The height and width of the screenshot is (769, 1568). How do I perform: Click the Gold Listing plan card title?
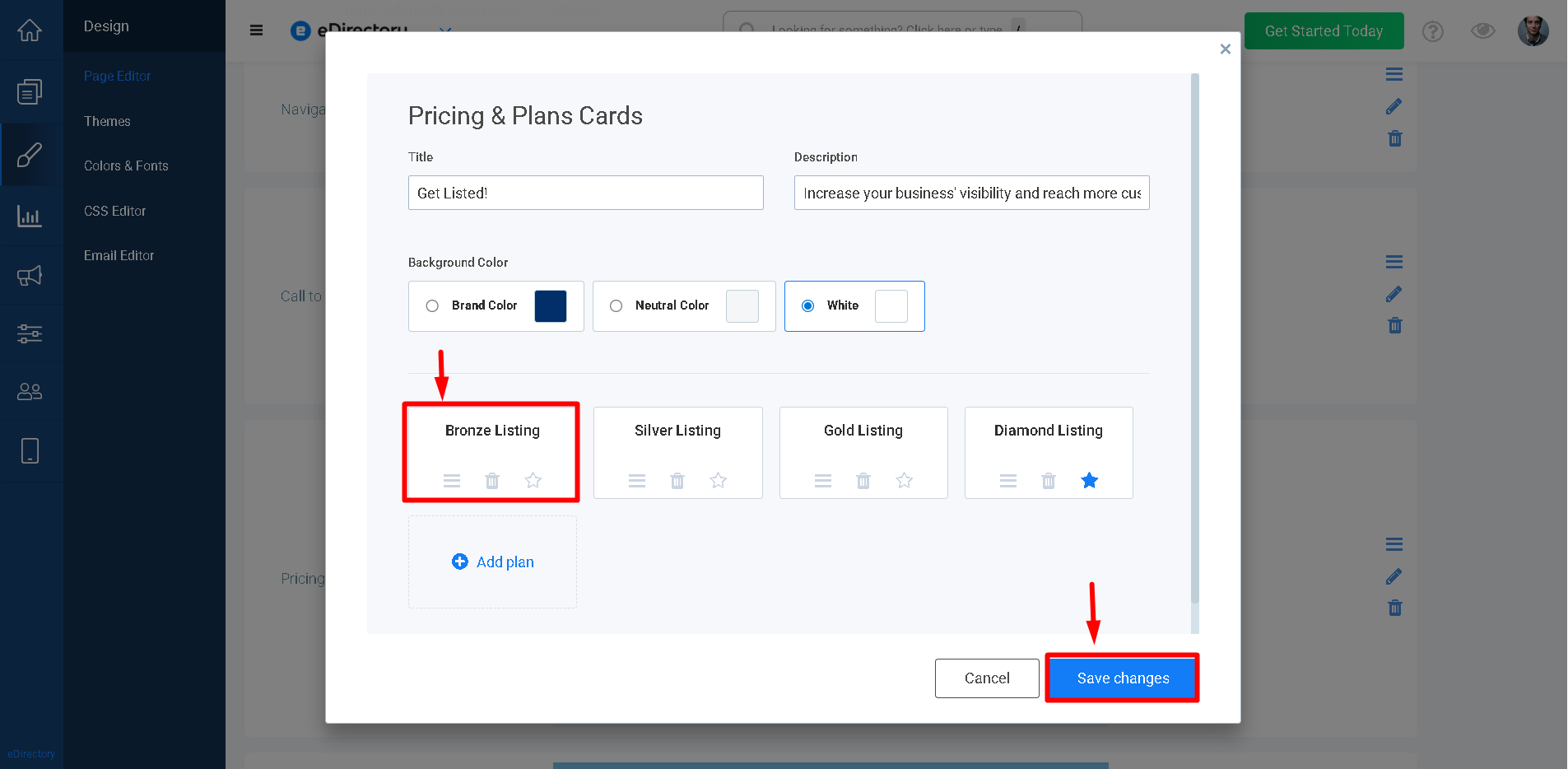click(x=863, y=431)
